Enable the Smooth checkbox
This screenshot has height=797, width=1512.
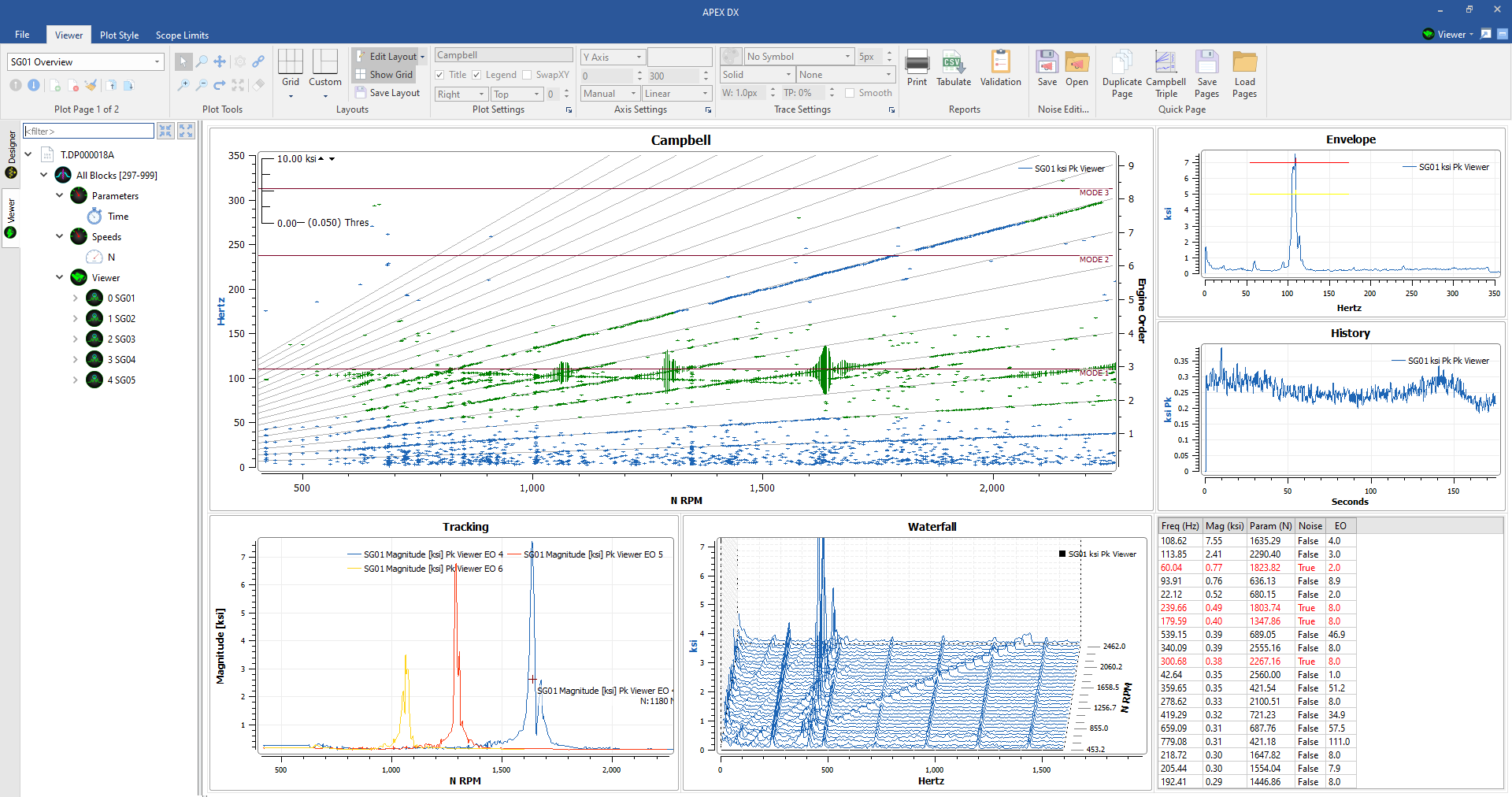850,93
